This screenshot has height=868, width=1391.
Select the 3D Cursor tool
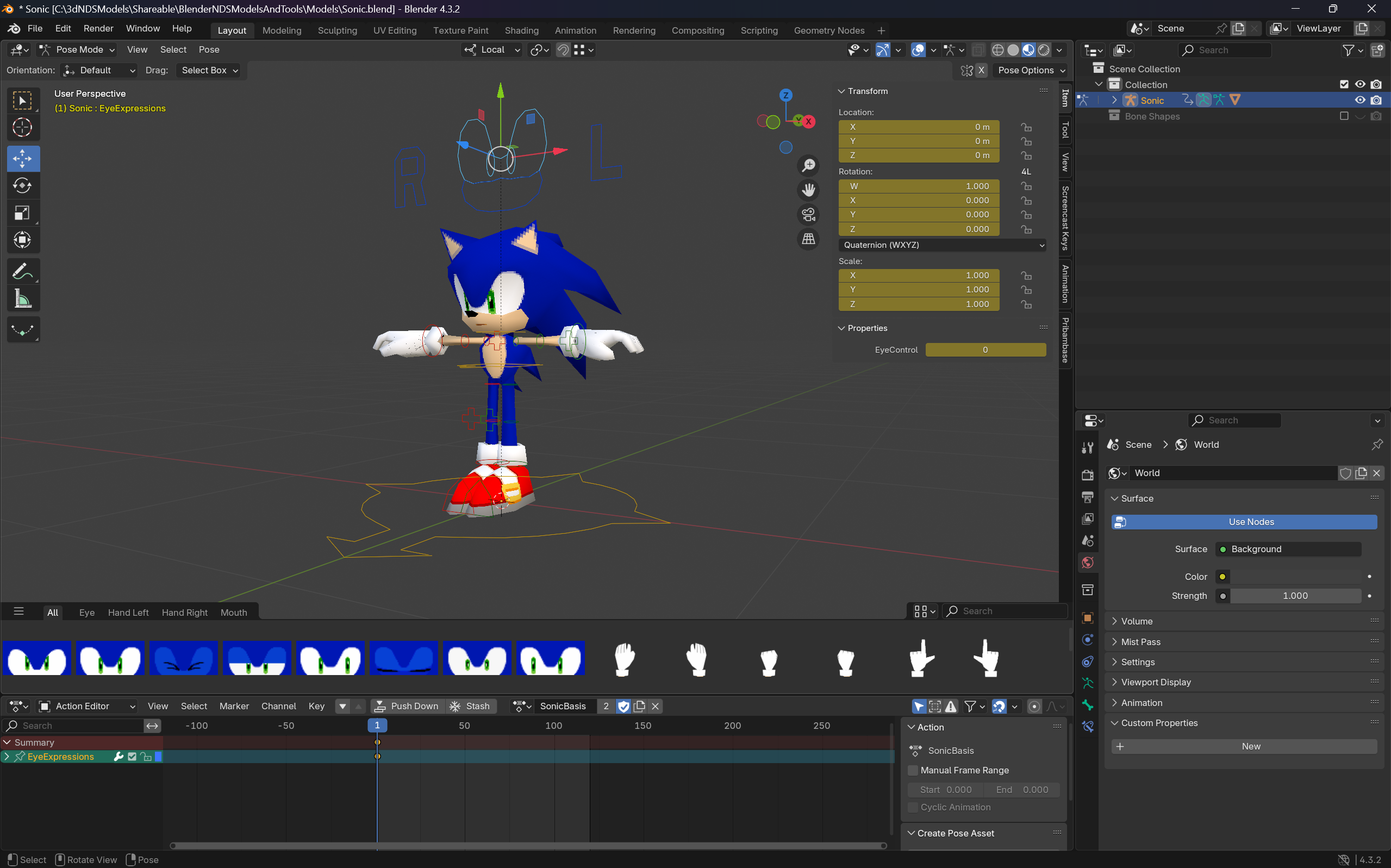click(22, 127)
